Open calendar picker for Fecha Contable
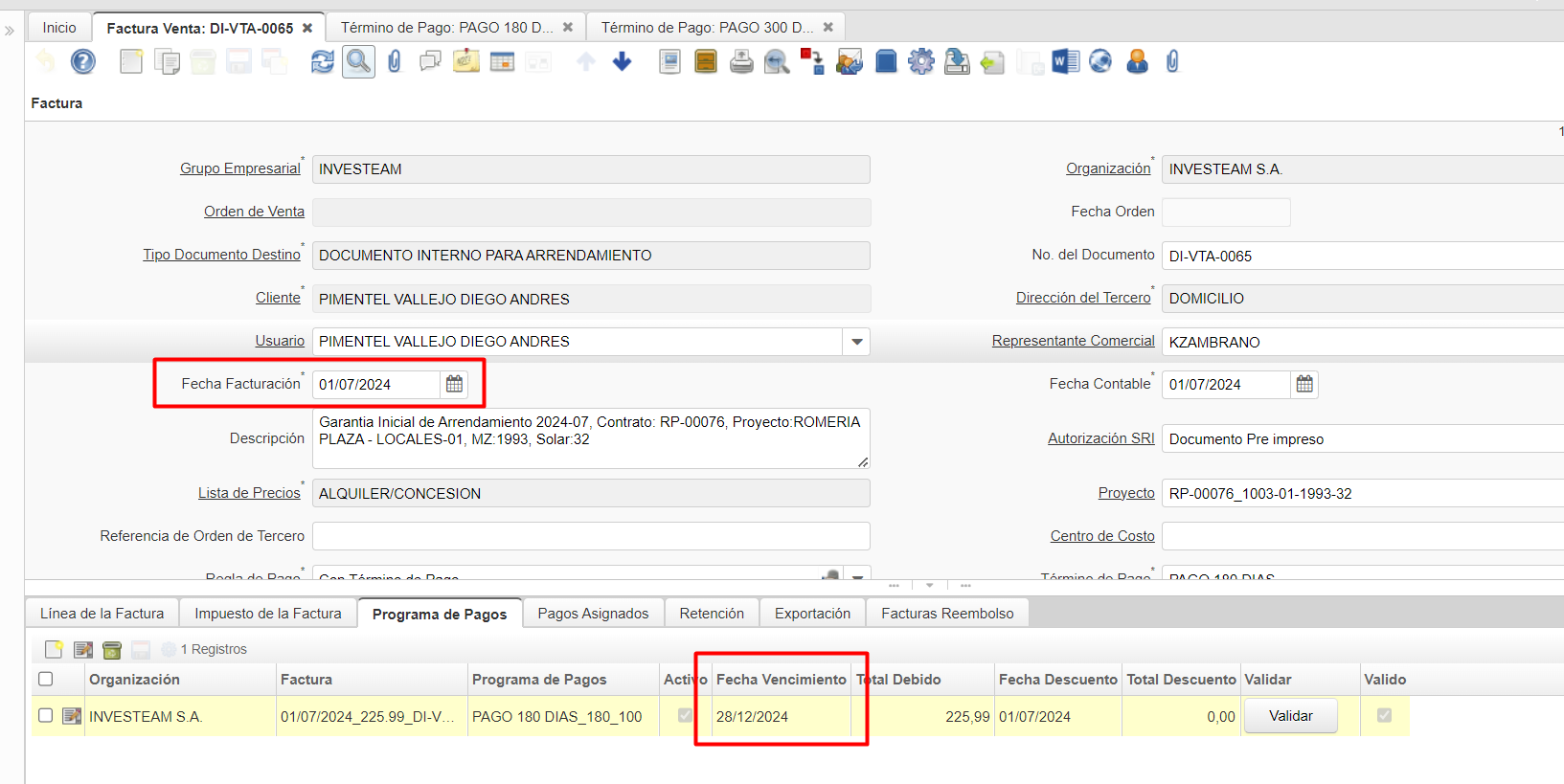 coord(1304,384)
